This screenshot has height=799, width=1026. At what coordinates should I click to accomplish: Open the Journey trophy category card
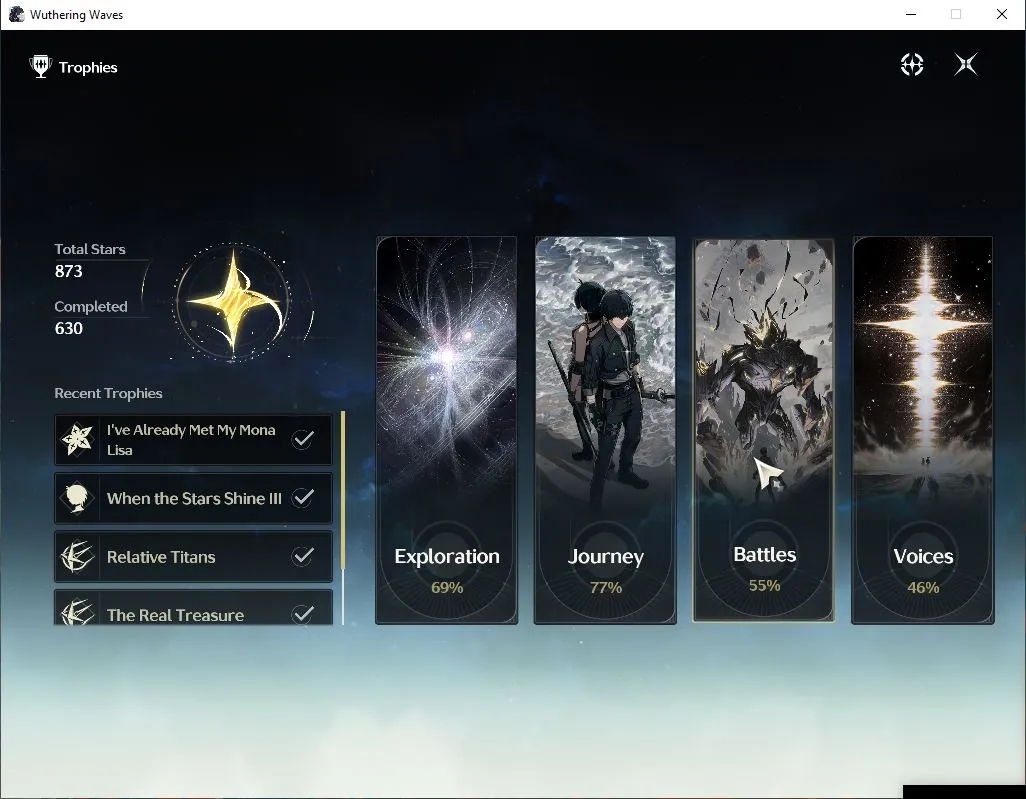(x=605, y=430)
